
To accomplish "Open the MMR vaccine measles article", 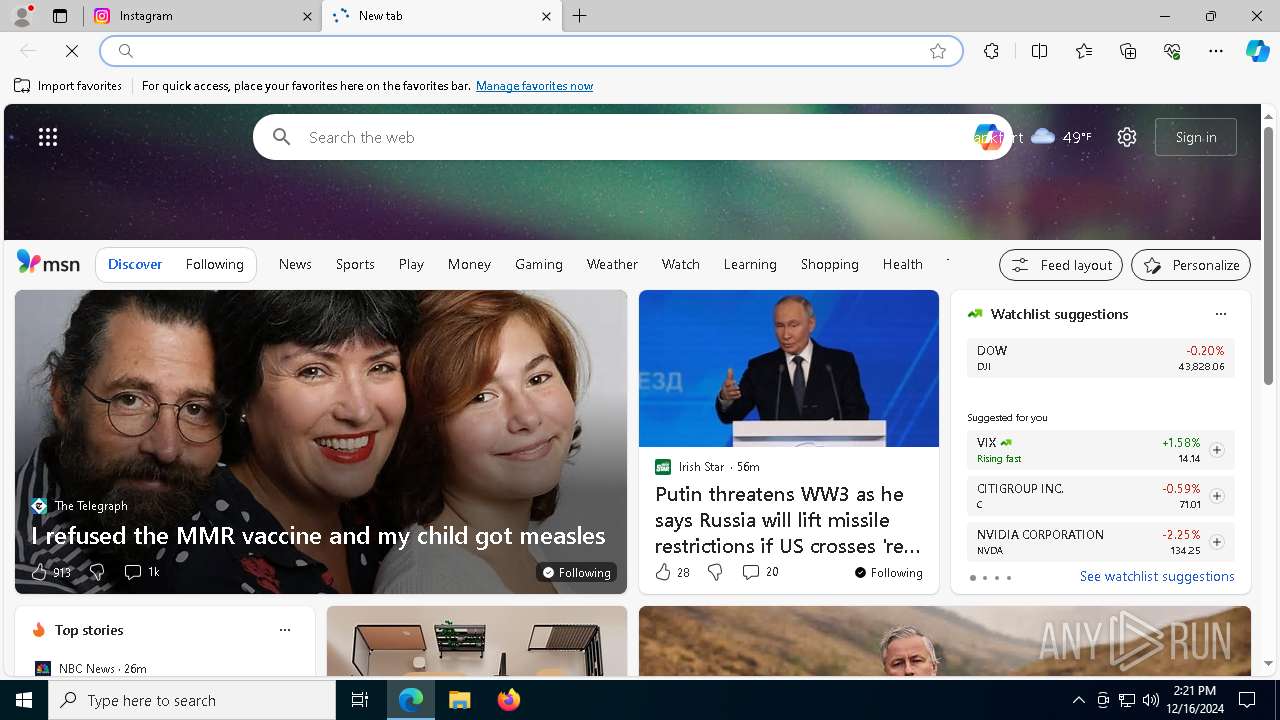I will [x=318, y=536].
